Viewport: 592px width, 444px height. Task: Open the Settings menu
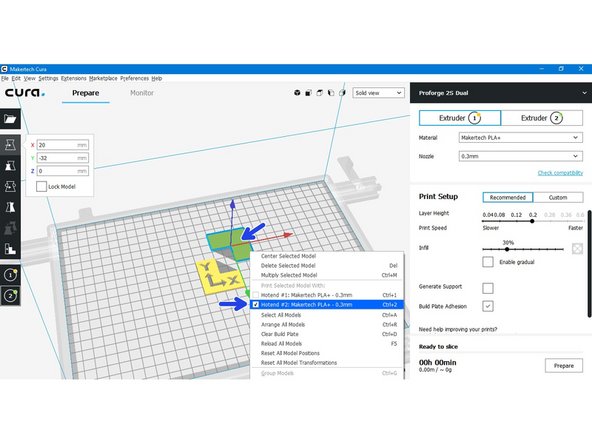tap(48, 79)
